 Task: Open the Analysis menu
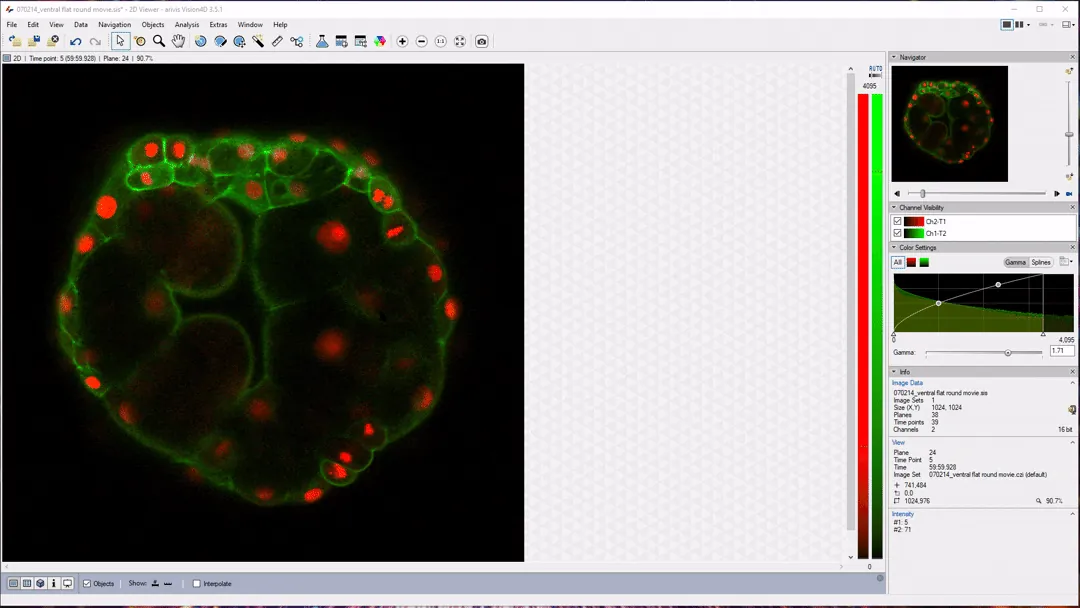pyautogui.click(x=187, y=24)
